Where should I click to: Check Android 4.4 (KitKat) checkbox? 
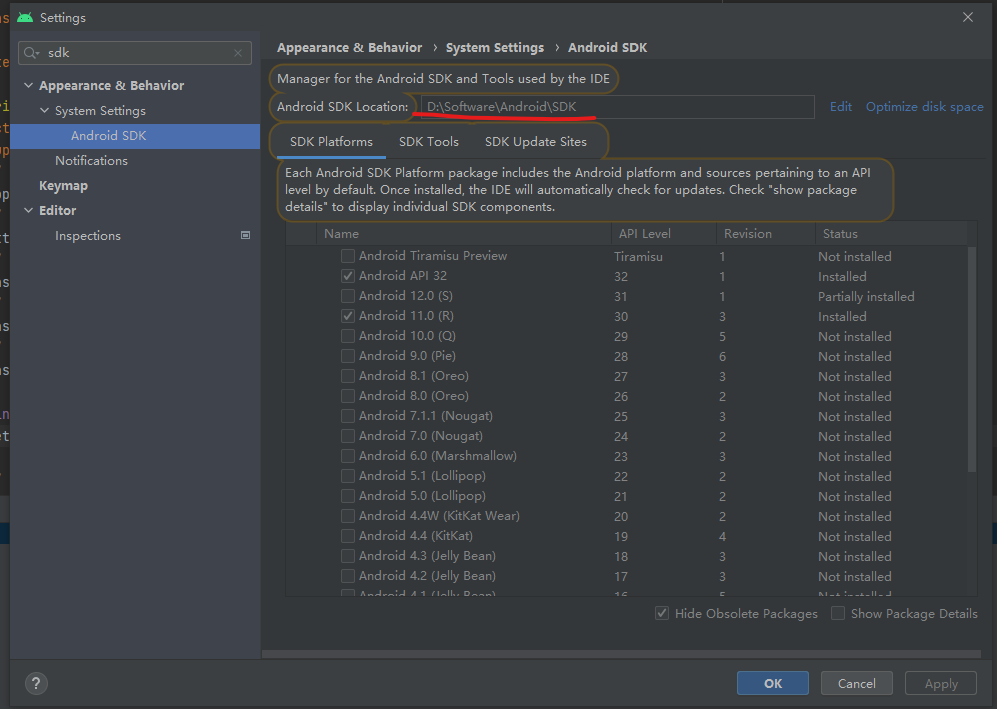(348, 536)
